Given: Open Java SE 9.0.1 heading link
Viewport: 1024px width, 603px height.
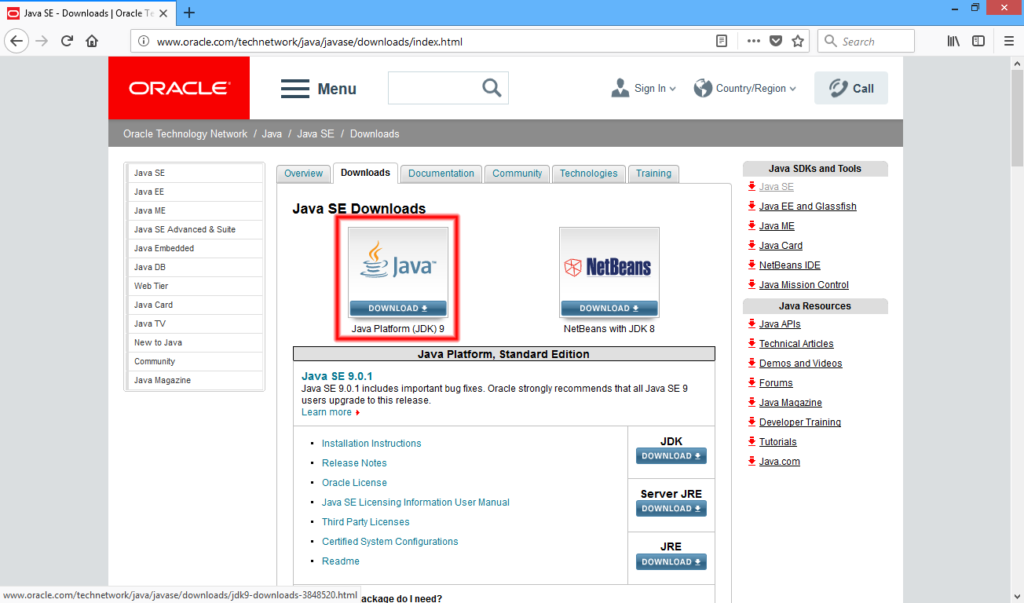Looking at the screenshot, I should (337, 376).
